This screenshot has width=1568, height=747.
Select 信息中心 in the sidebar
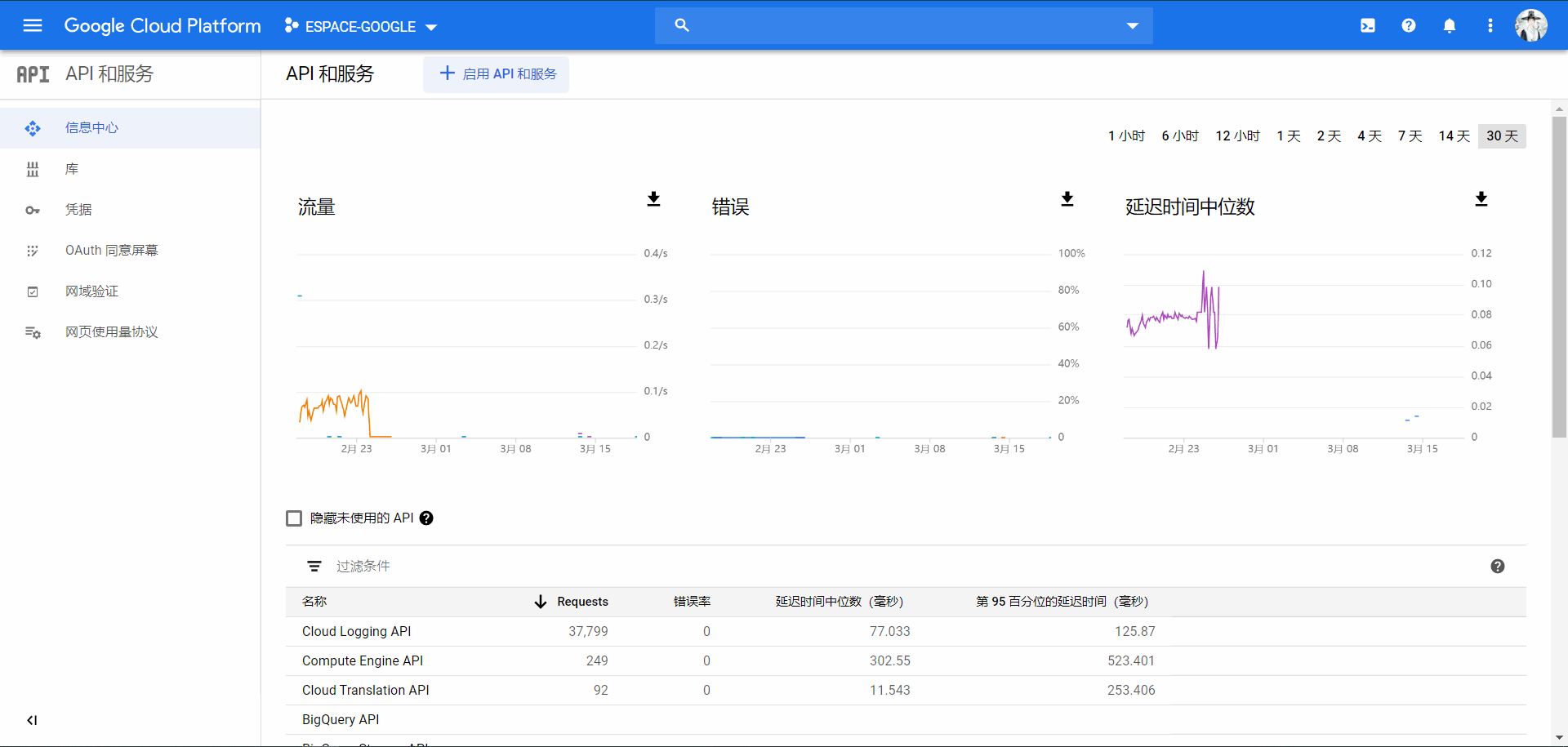[x=131, y=128]
